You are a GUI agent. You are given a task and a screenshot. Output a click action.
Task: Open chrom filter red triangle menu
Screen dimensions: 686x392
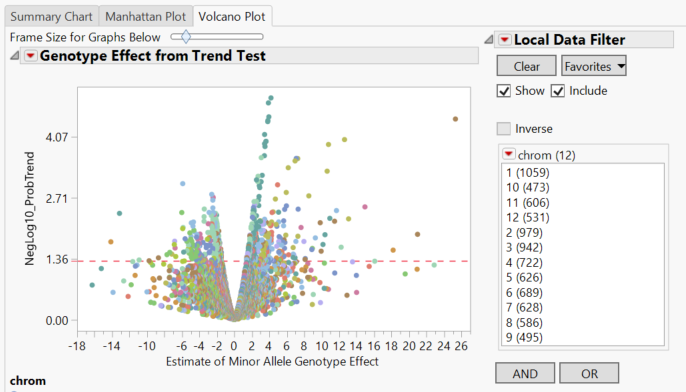tap(508, 154)
